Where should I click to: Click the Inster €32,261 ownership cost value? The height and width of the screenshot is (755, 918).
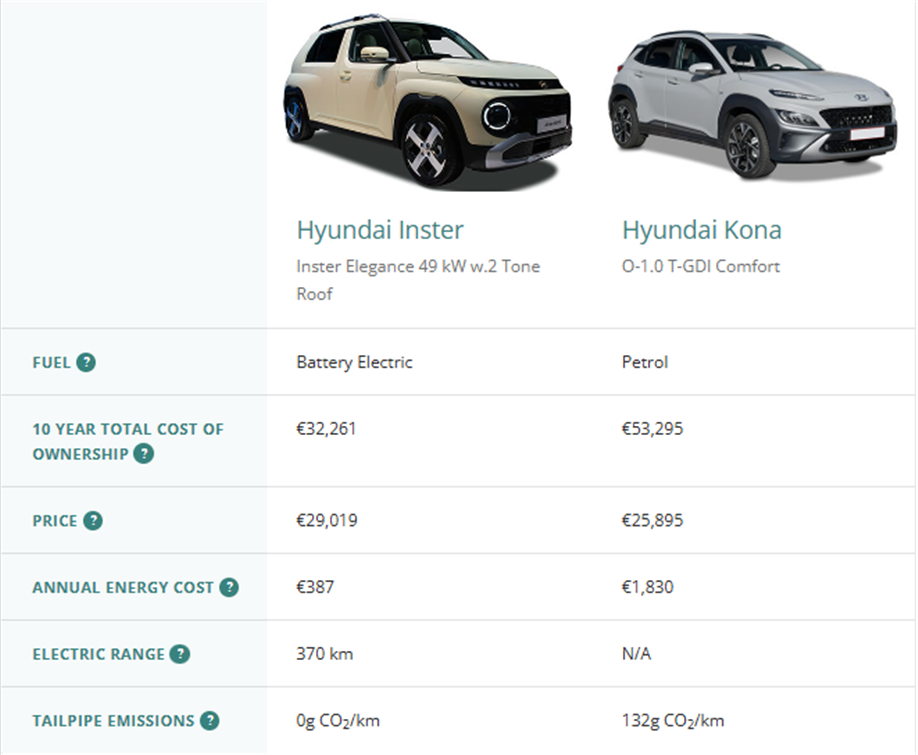(x=326, y=428)
